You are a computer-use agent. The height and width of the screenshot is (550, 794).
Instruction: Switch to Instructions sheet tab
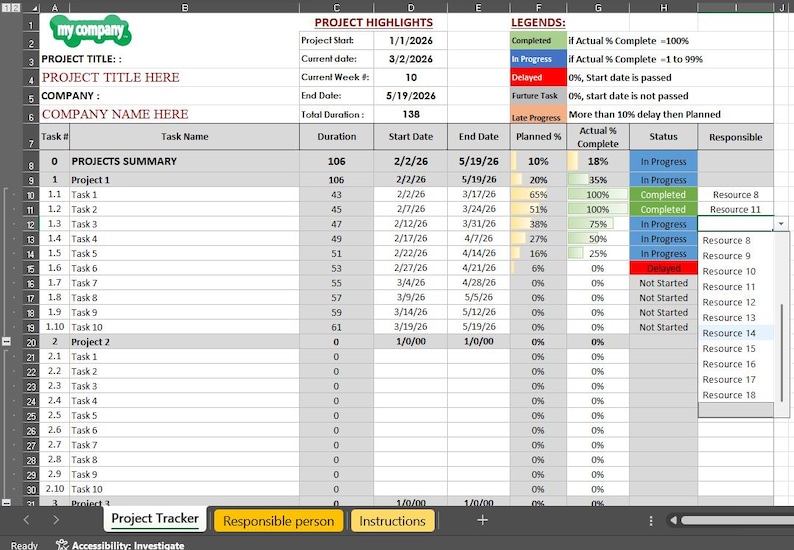392,521
